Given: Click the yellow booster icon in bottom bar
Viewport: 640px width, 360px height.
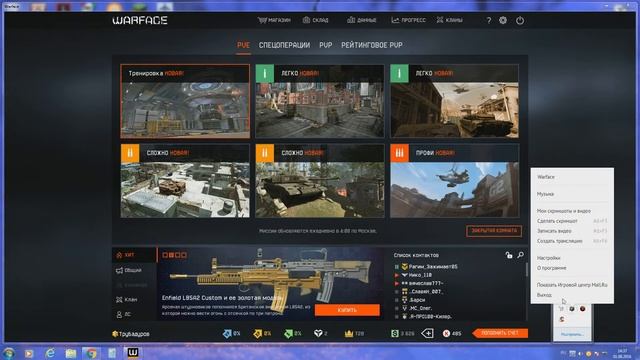Looking at the screenshot, I should (x=257, y=334).
